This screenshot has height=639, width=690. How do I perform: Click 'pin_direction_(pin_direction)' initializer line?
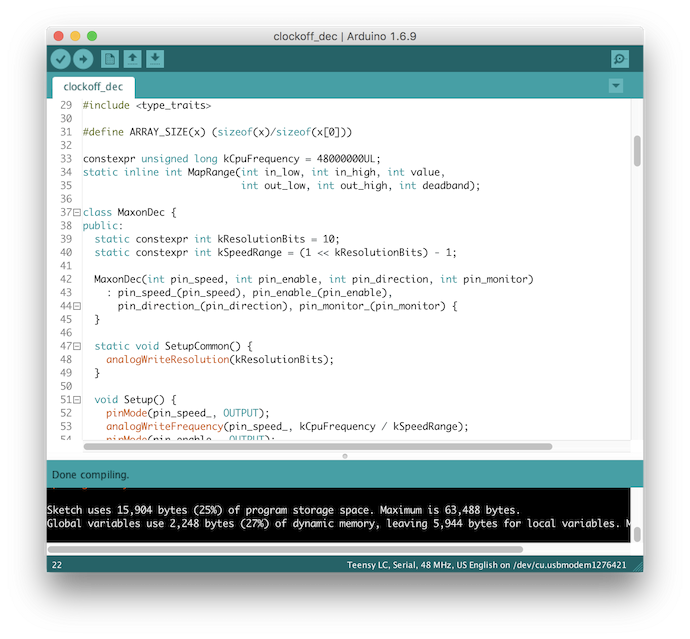coord(287,306)
